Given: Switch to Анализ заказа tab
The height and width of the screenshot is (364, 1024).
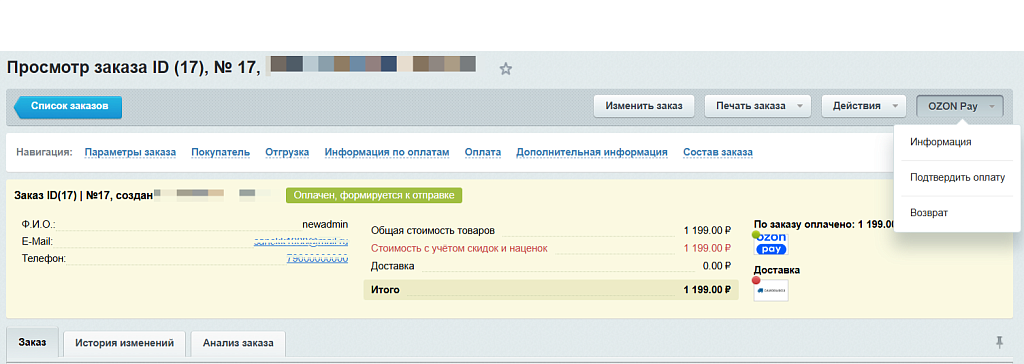Looking at the screenshot, I should coord(237,343).
